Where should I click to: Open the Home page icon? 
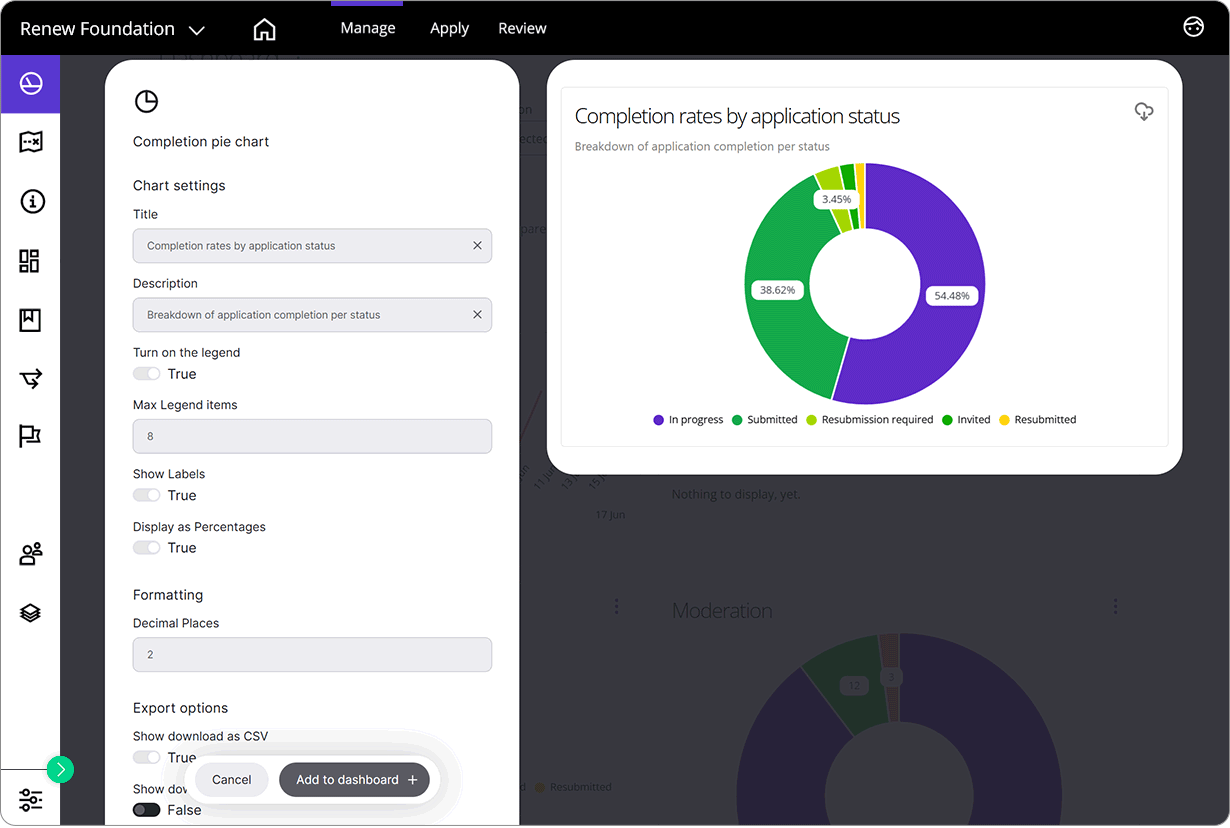point(264,29)
